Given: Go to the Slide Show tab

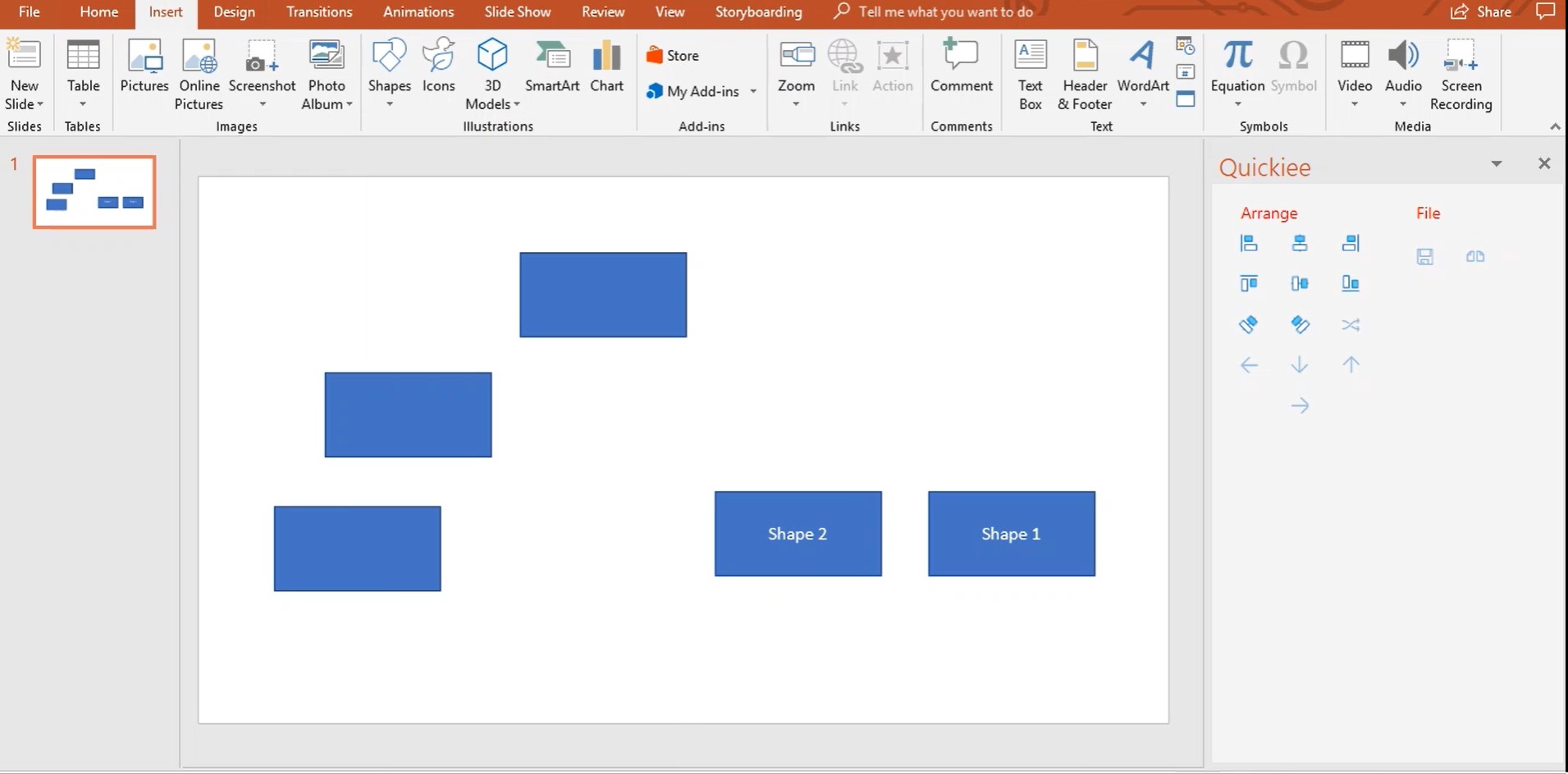Looking at the screenshot, I should tap(518, 12).
